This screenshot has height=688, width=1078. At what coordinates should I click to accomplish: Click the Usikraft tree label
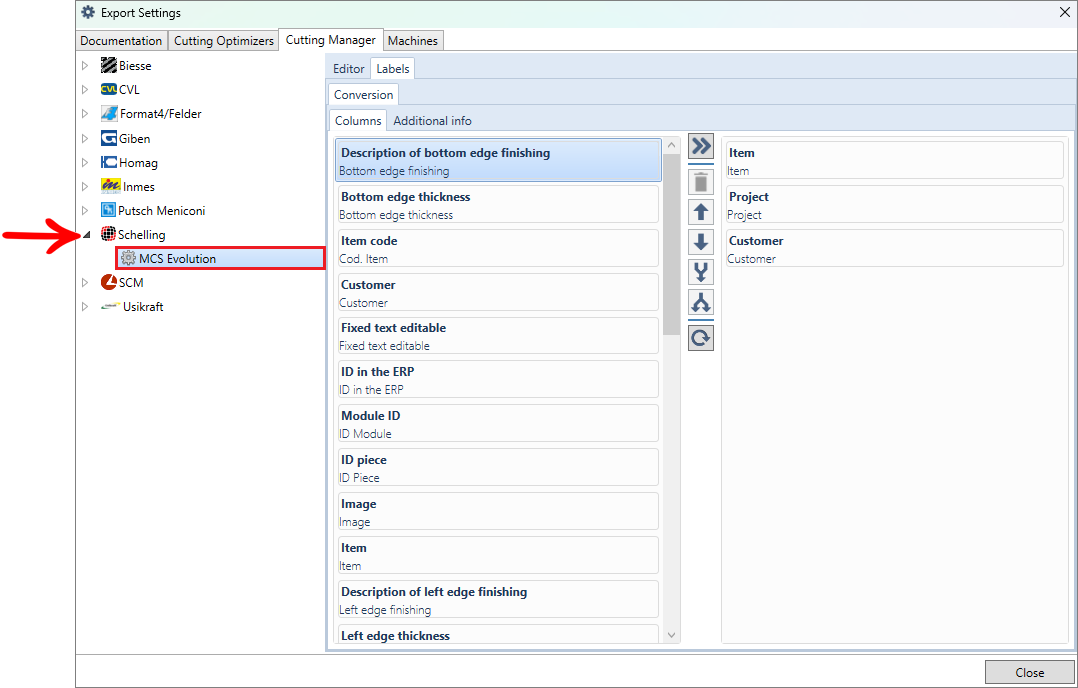click(x=143, y=307)
